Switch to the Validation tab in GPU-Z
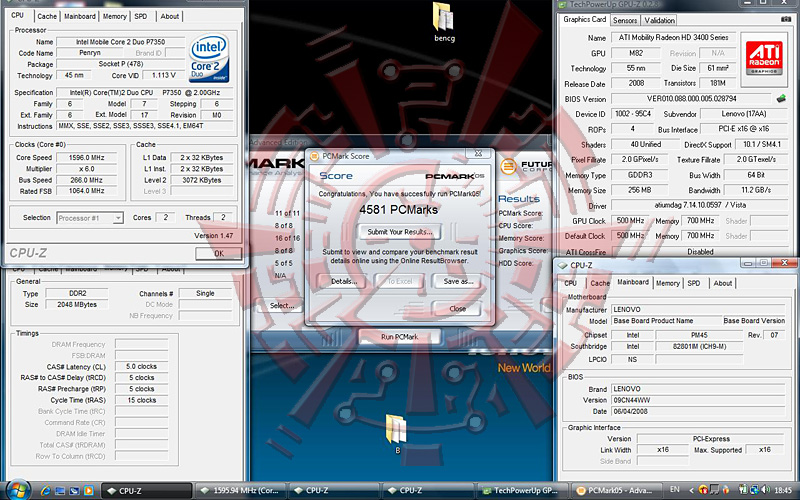This screenshot has width=800, height=500. click(659, 20)
